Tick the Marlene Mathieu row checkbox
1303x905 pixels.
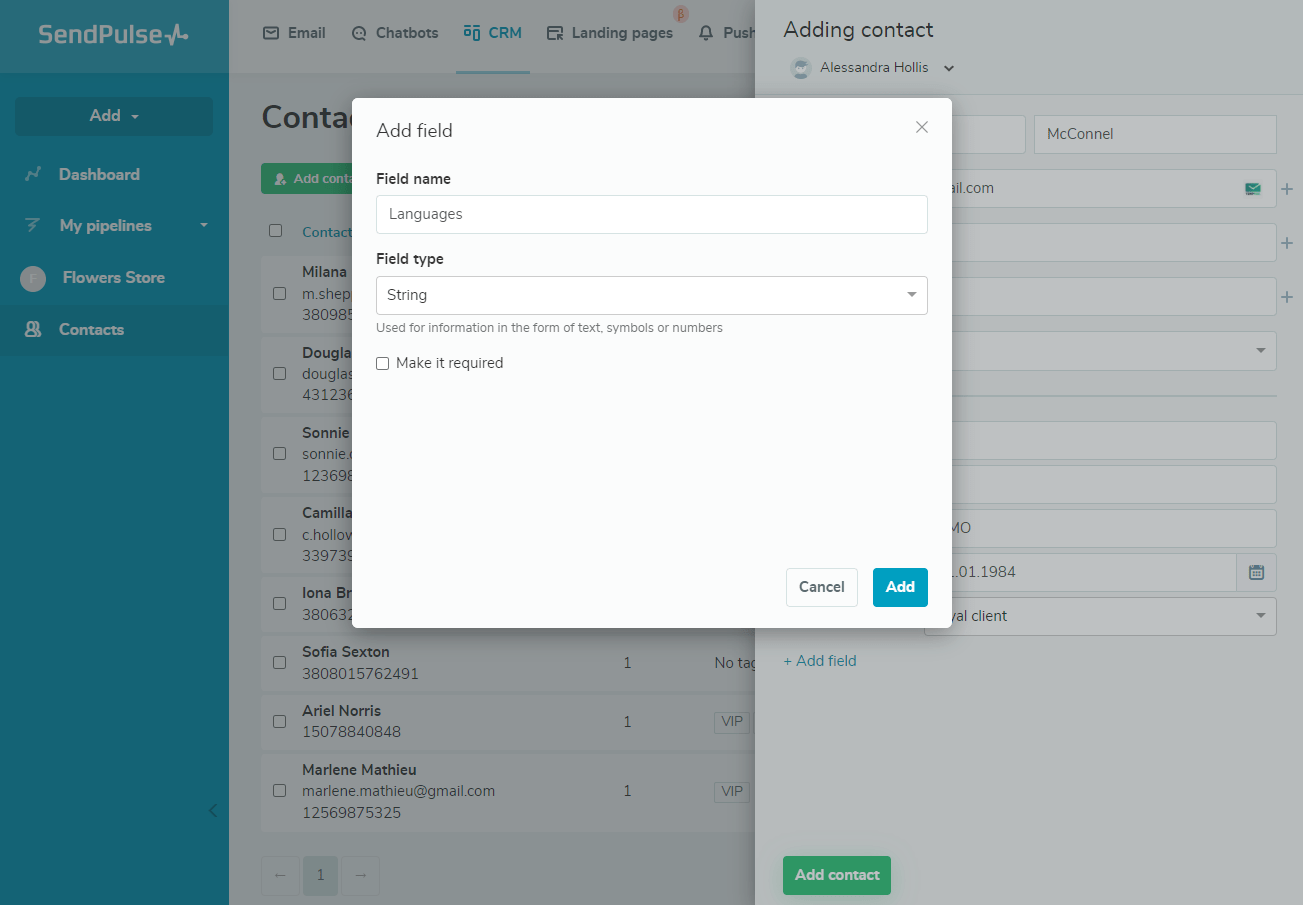coord(279,791)
